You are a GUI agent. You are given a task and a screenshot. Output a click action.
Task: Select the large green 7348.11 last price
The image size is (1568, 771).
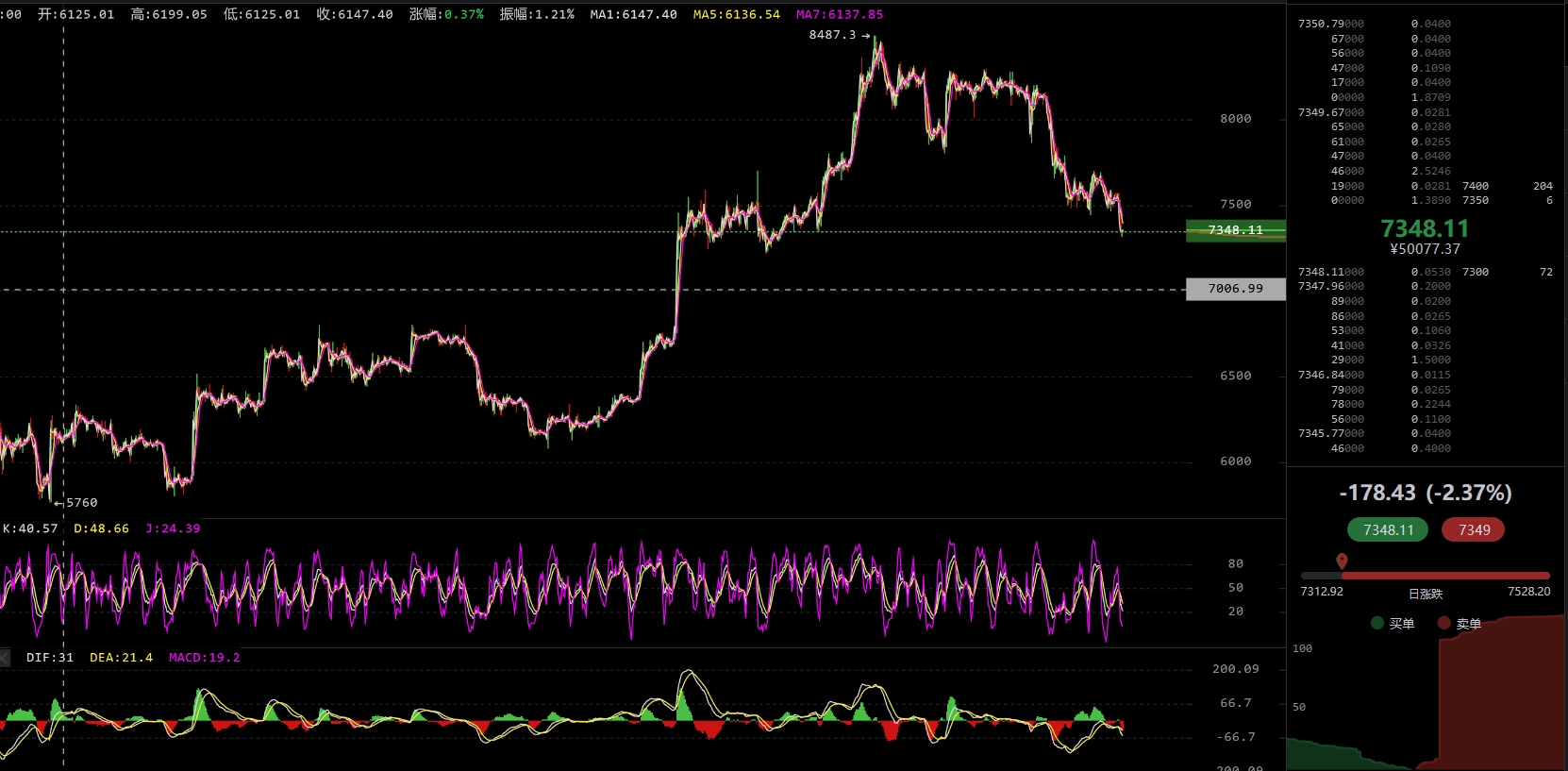[1425, 228]
